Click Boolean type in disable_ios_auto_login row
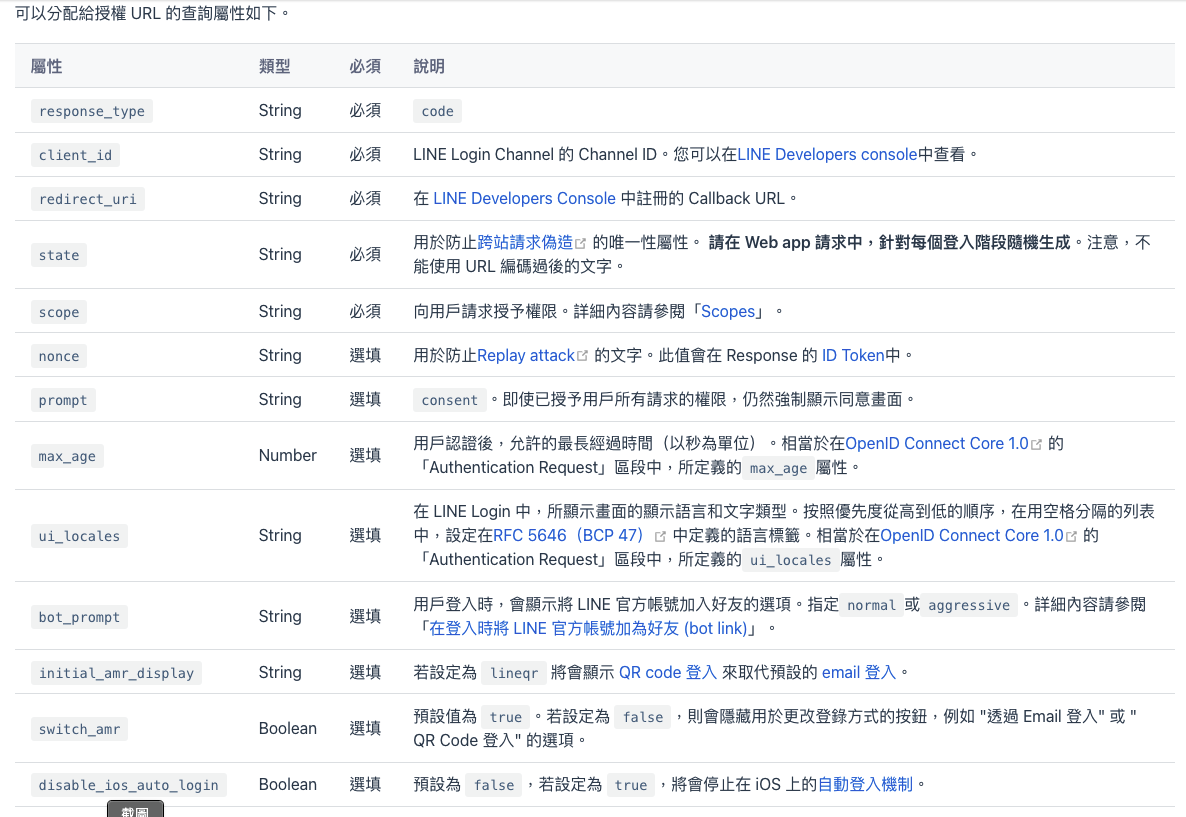Viewport: 1186px width, 817px height. 287,784
